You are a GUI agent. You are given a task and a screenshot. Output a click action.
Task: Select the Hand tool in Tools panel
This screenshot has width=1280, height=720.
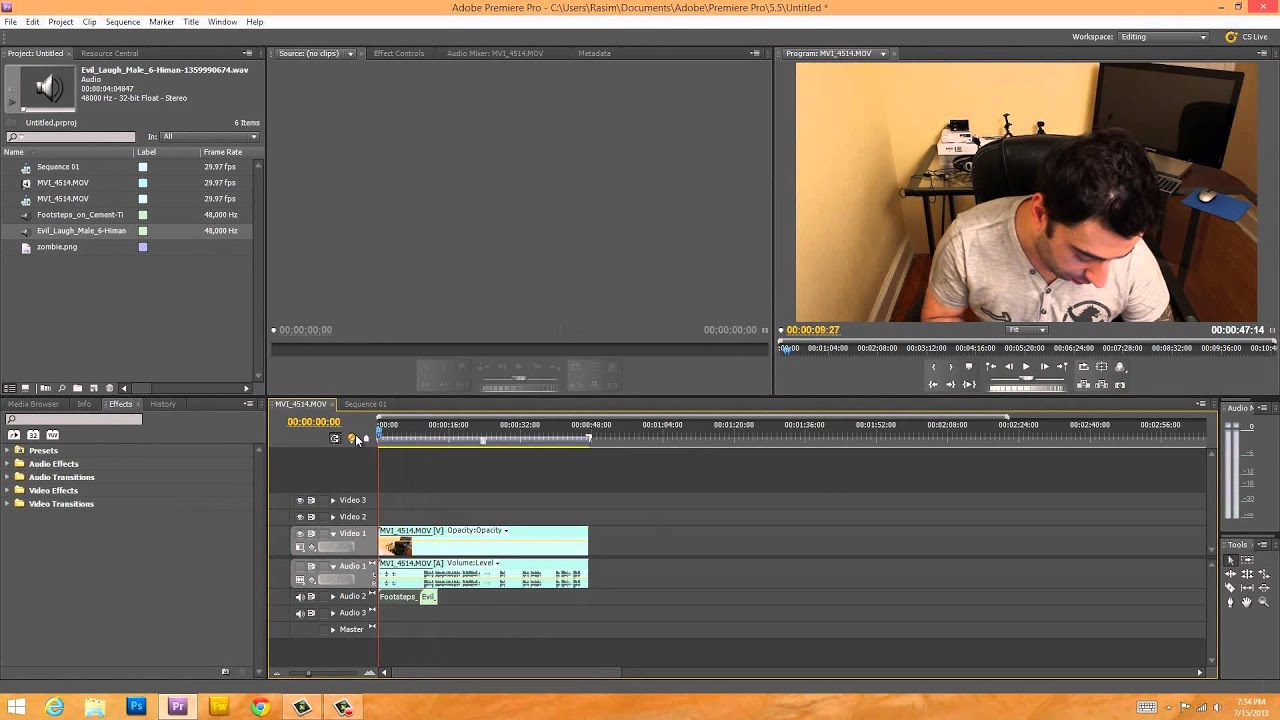pyautogui.click(x=1247, y=602)
